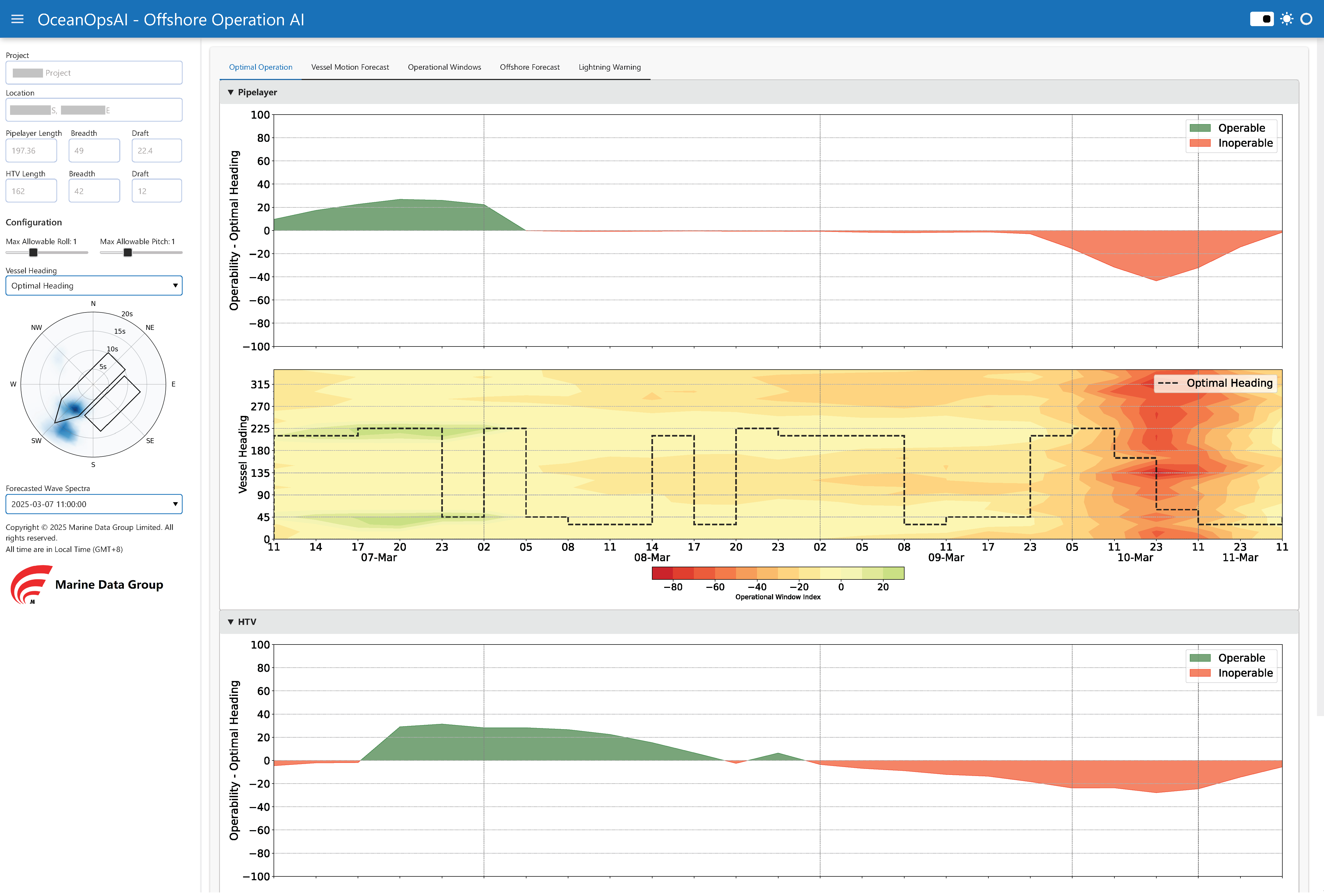Open the Vessel Heading dropdown
This screenshot has width=1324, height=896.
(94, 286)
